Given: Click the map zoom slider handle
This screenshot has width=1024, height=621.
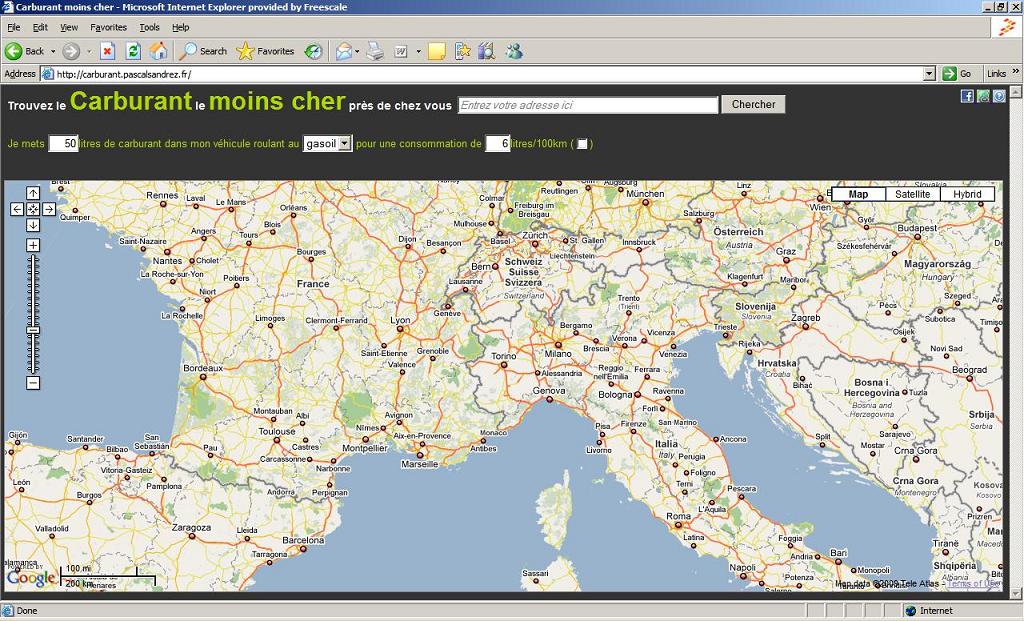Looking at the screenshot, I should tap(33, 330).
